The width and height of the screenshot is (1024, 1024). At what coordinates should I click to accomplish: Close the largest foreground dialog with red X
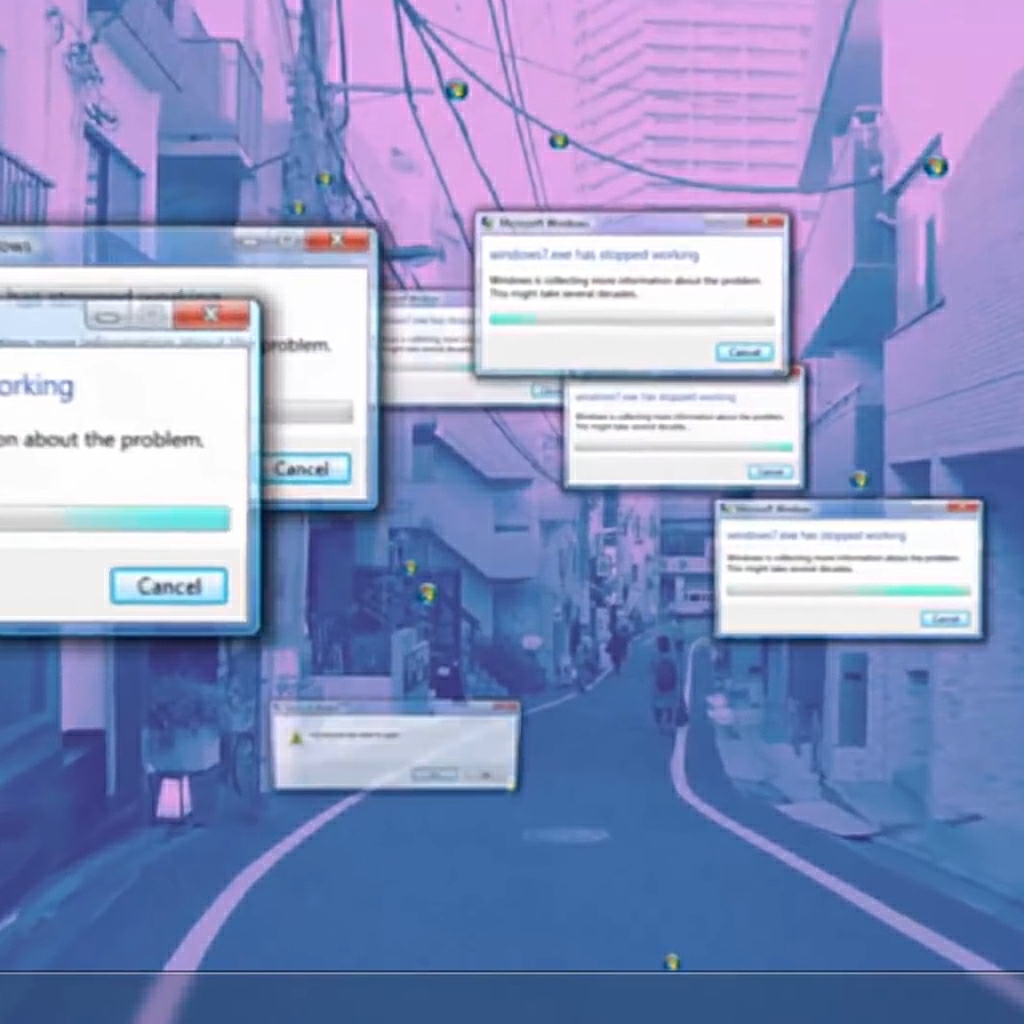point(211,315)
